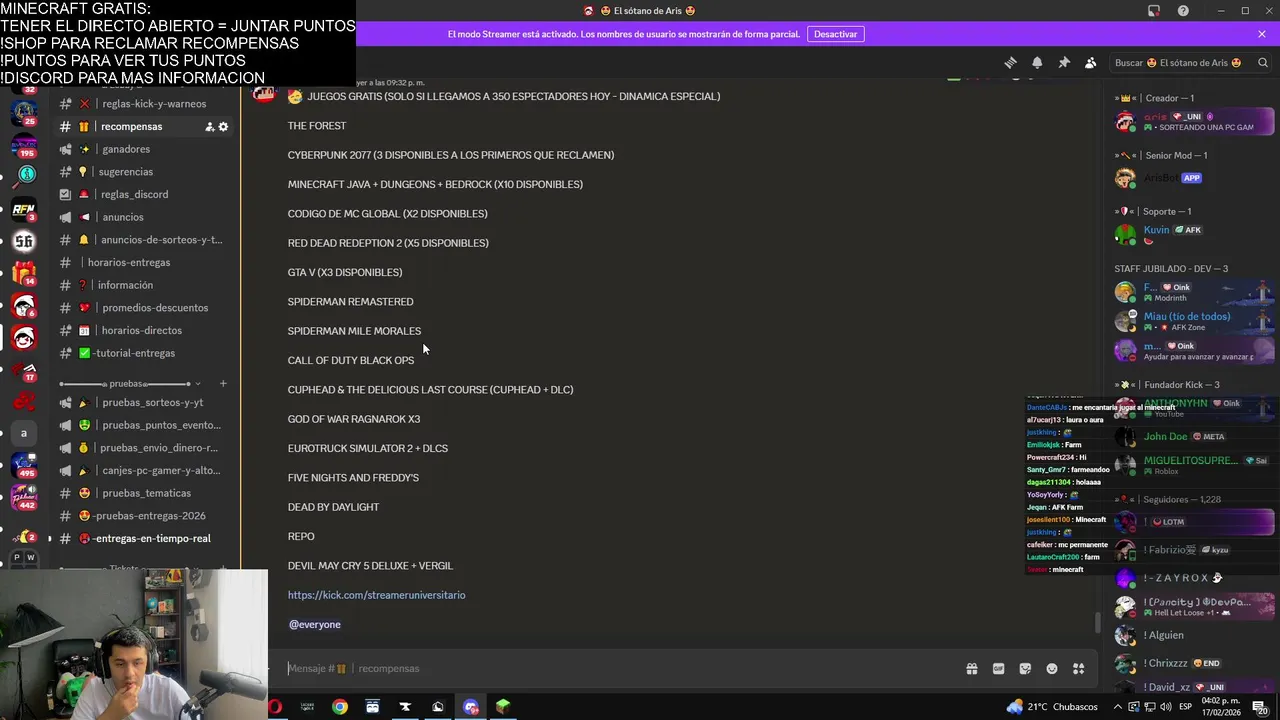Open RFN server icon in server list
1280x720 pixels.
[x=24, y=210]
